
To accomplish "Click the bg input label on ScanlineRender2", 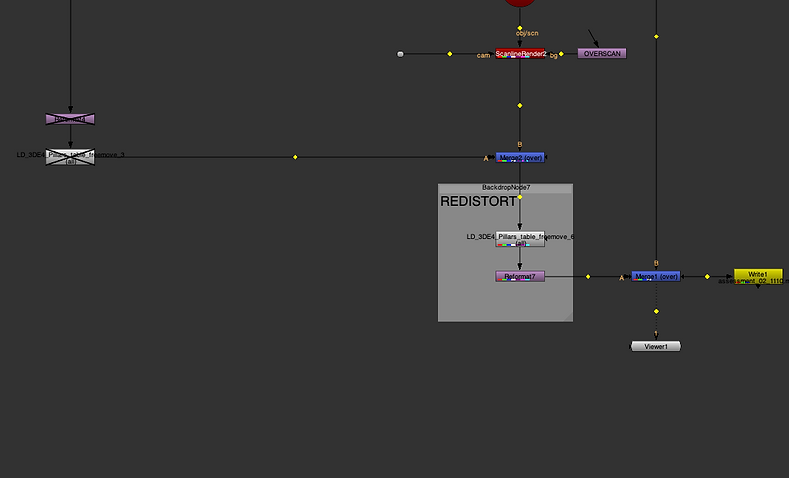I will pyautogui.click(x=554, y=55).
